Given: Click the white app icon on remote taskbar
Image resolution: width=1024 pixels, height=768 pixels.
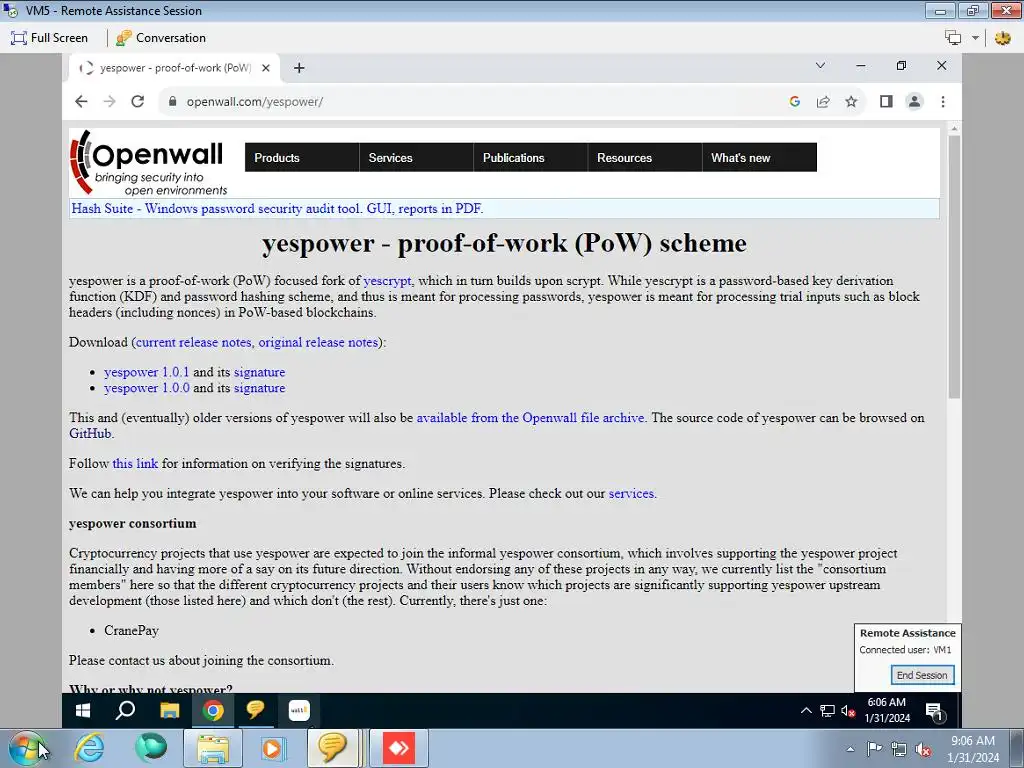Looking at the screenshot, I should (x=299, y=711).
